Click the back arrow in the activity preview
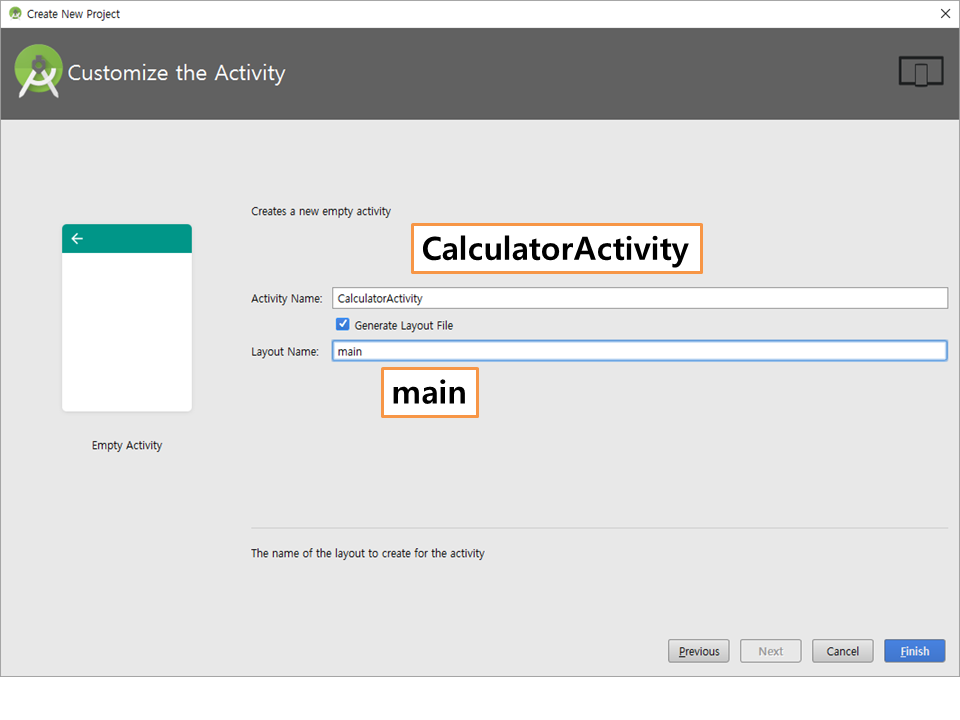Screen dimensions: 960x720 point(77,239)
